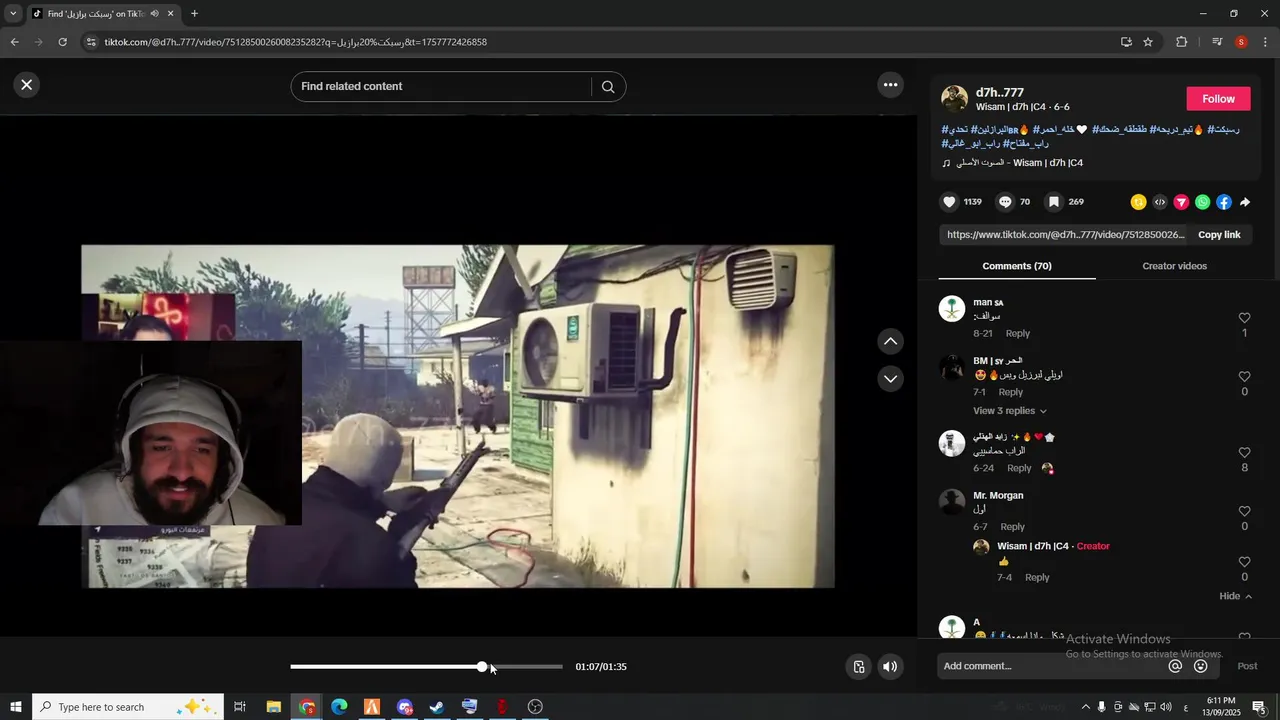The height and width of the screenshot is (720, 1280).
Task: Open Task View on the taskbar
Action: tap(240, 707)
